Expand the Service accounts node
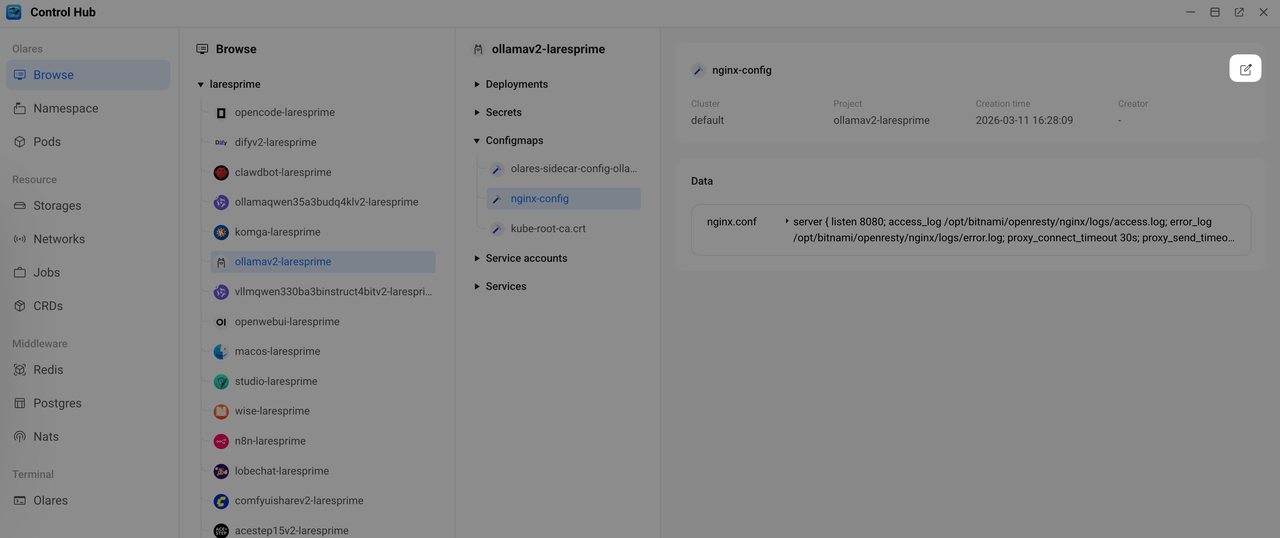This screenshot has height=538, width=1280. tap(477, 259)
